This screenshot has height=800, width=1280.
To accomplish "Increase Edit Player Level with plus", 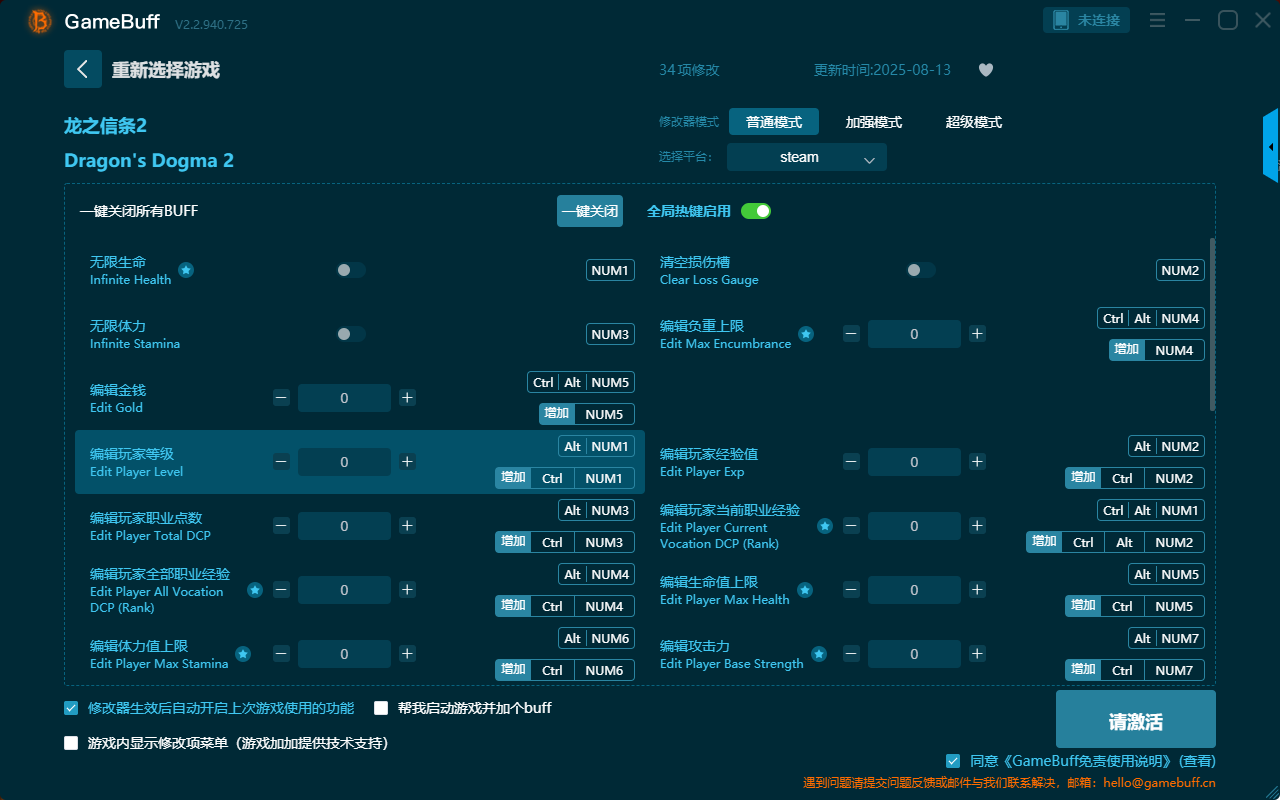I will (407, 462).
